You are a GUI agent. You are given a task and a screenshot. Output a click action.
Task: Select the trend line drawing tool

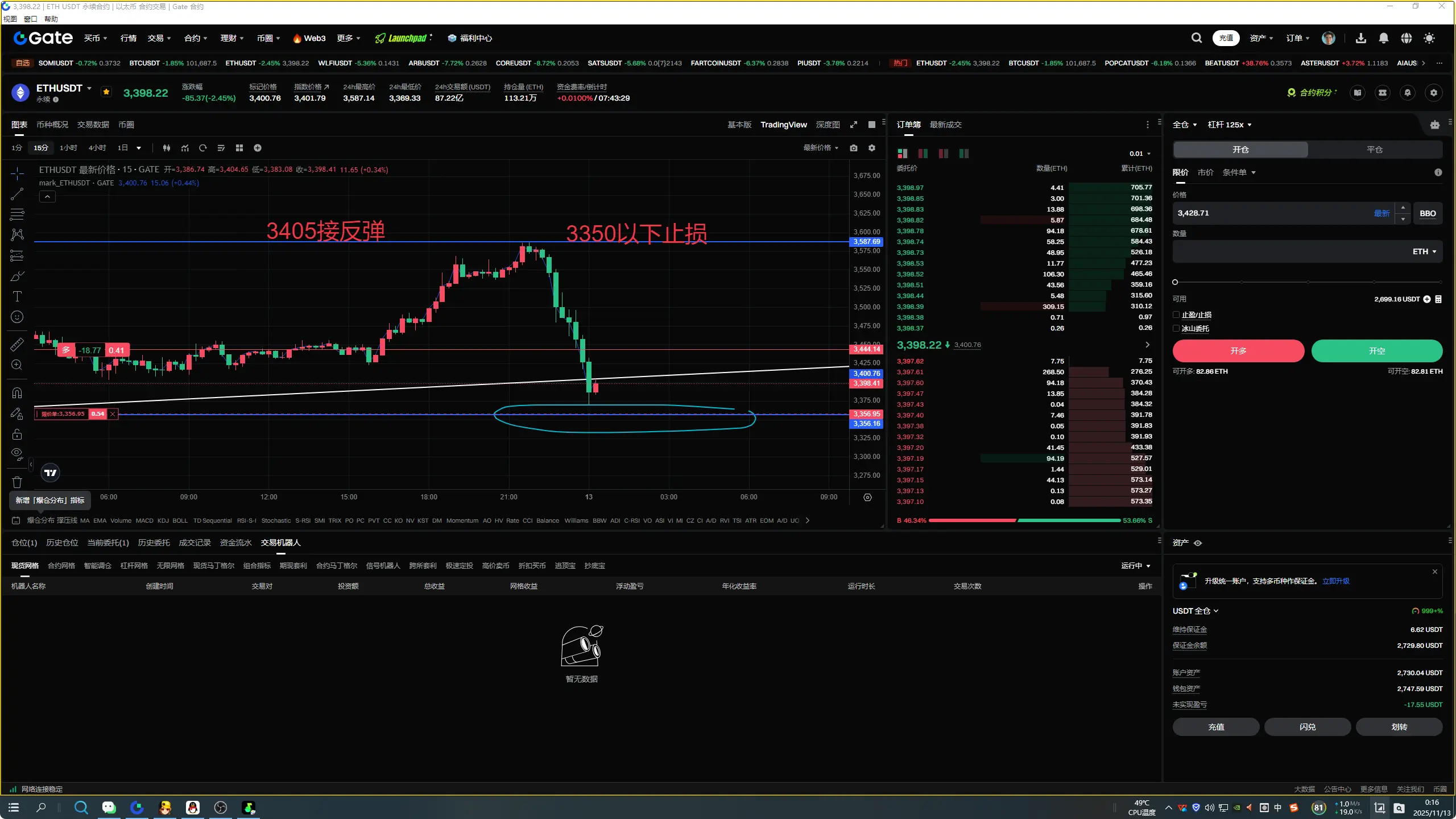coord(17,194)
